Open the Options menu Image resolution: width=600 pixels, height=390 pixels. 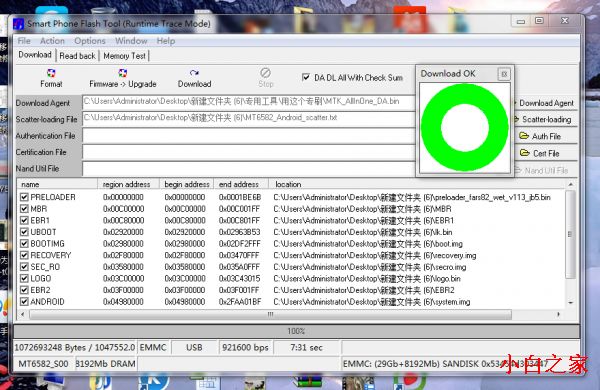(x=90, y=41)
